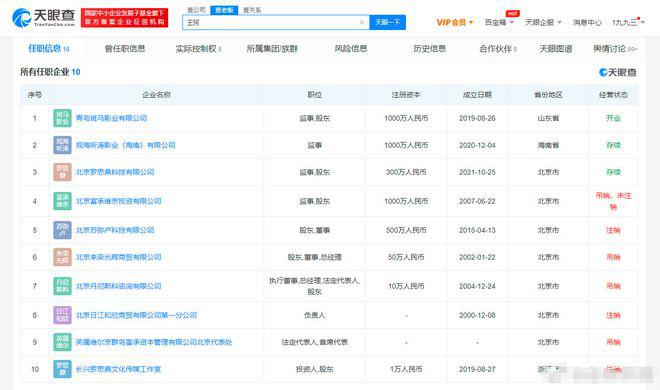660x390 pixels.
Task: Click the date cell 2019-08-26
Action: (x=477, y=118)
